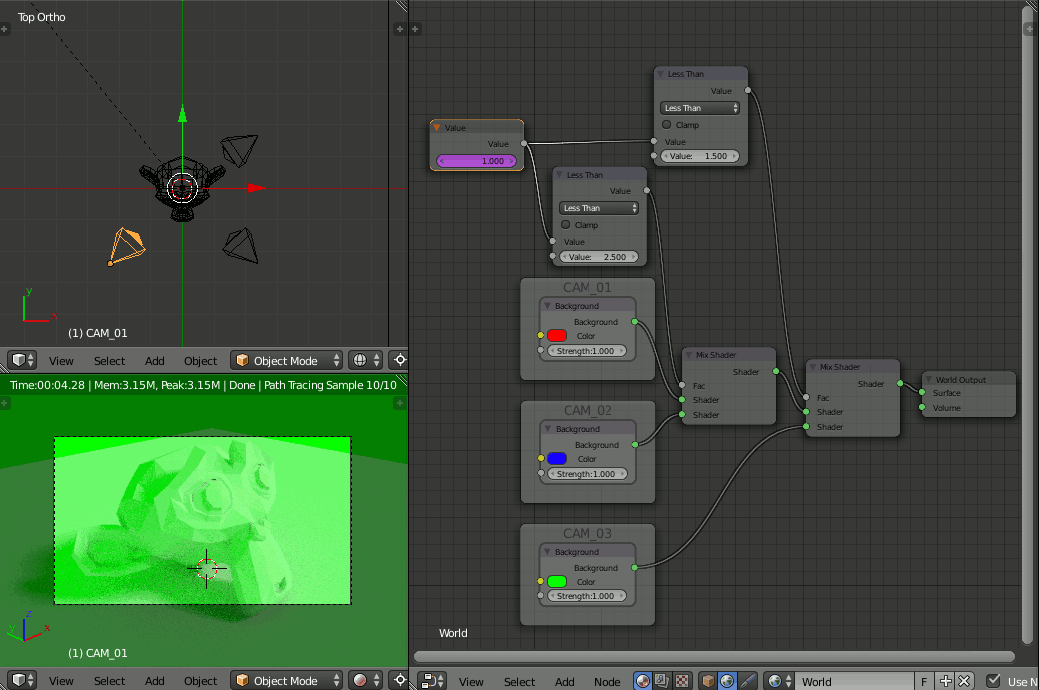Screen dimensions: 1039x690
Task: Click the plus button next to World datablock
Action: [x=947, y=681]
